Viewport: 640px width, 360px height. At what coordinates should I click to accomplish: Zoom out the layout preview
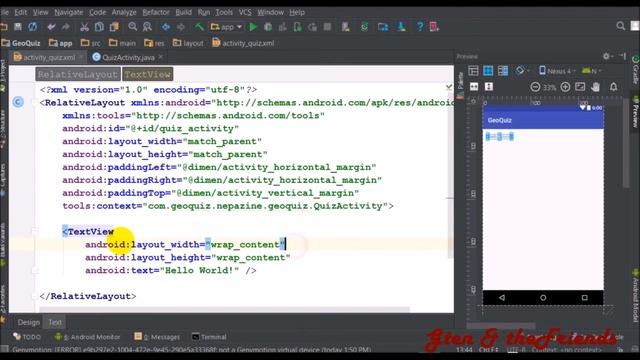point(535,87)
